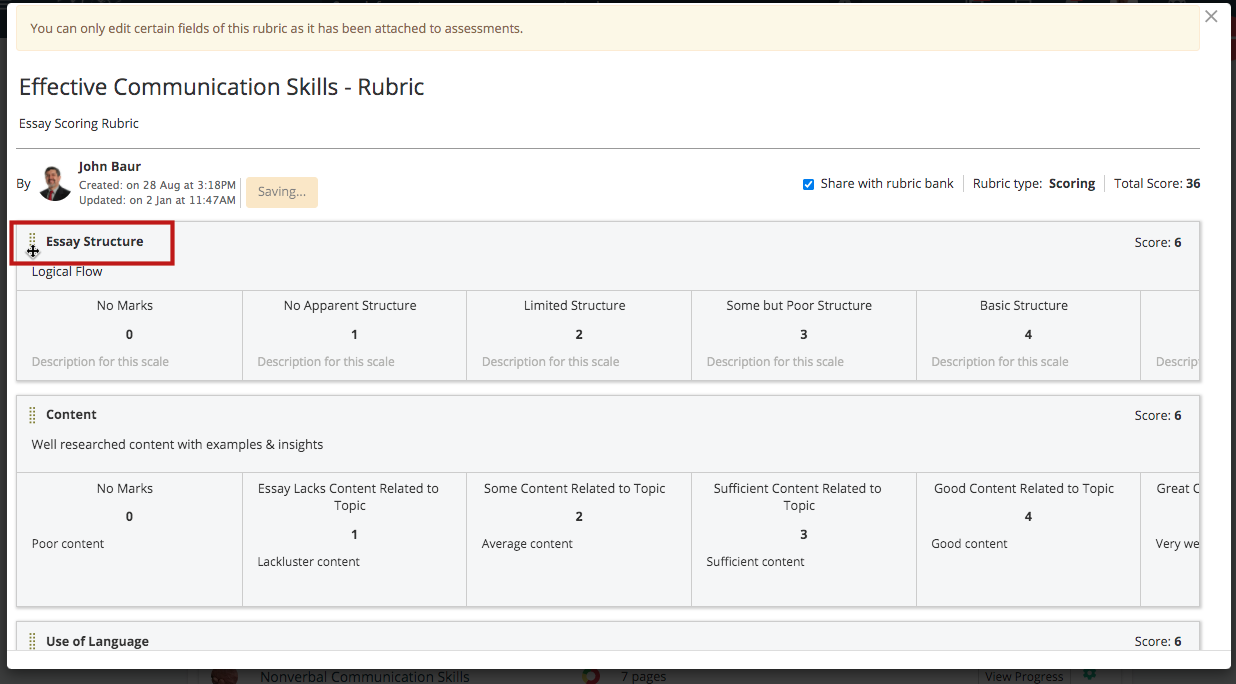Click description placeholder under Basic Structure
1236x684 pixels.
1000,362
